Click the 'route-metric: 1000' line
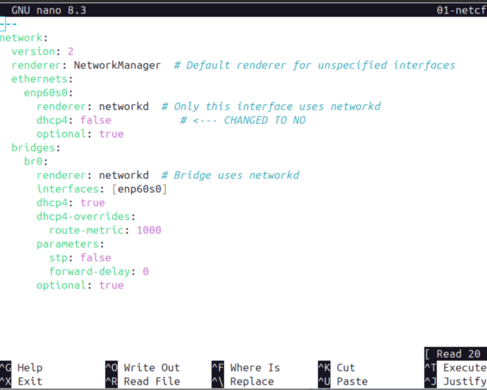The height and width of the screenshot is (390, 487). (x=105, y=230)
